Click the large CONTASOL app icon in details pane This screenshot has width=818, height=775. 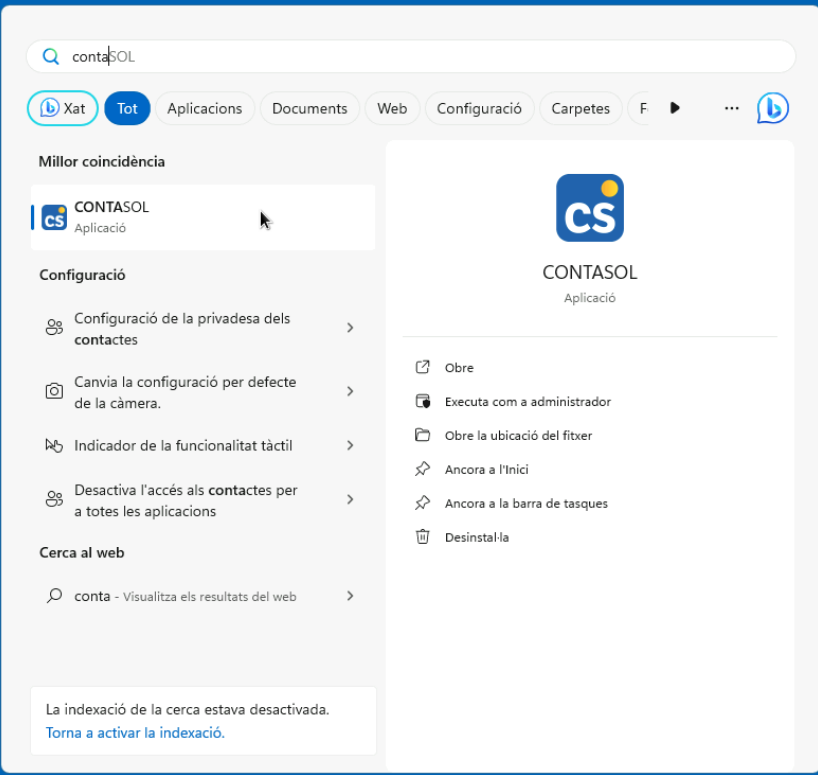[x=589, y=208]
